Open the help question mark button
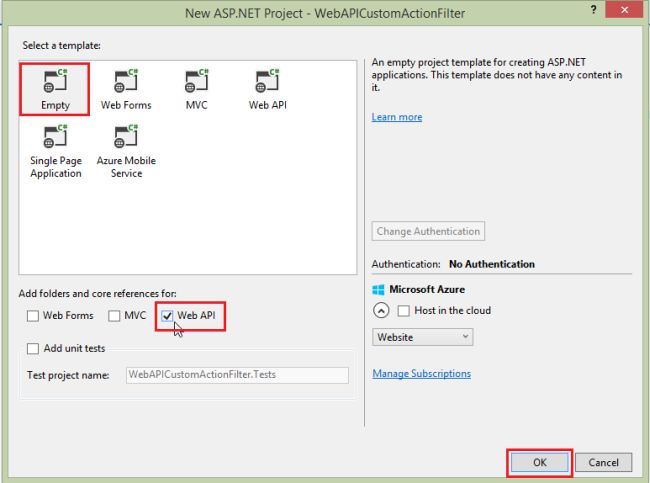 (x=593, y=10)
